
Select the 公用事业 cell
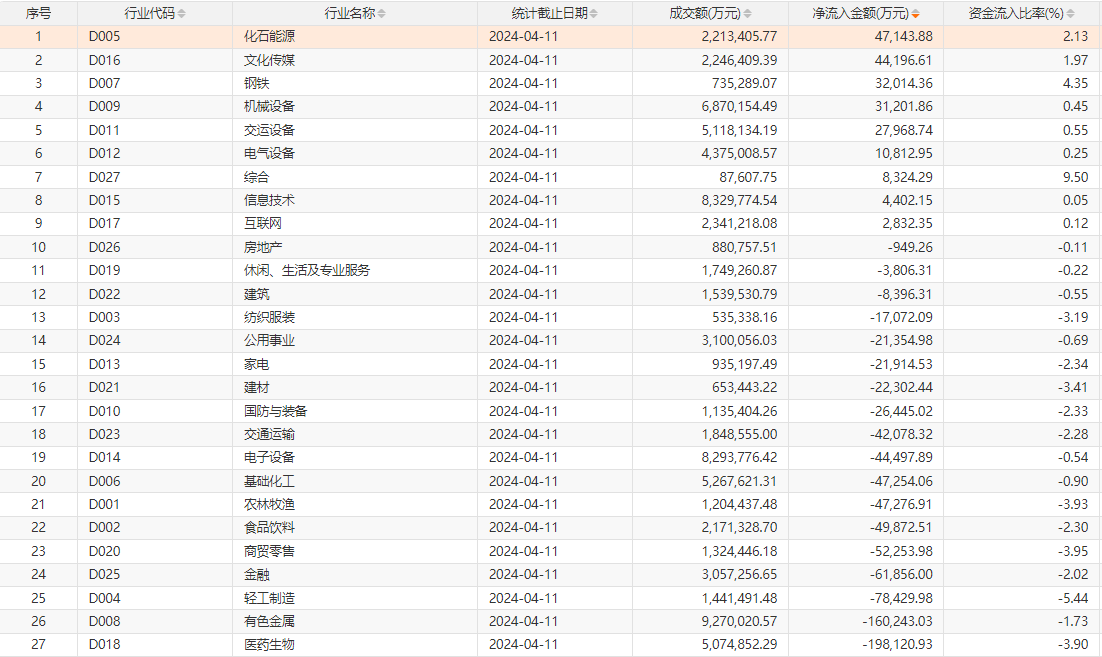coord(269,341)
